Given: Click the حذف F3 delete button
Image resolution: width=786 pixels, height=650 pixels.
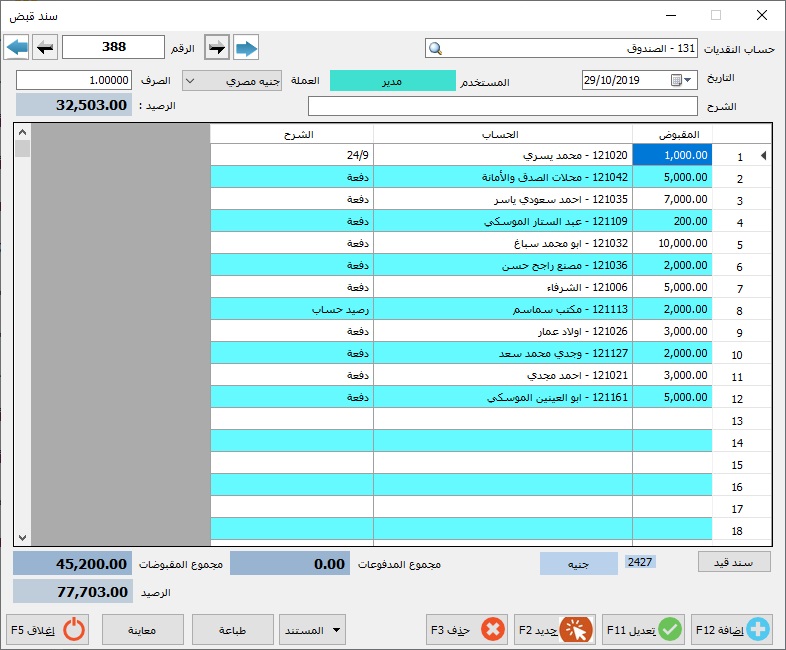Looking at the screenshot, I should point(467,629).
